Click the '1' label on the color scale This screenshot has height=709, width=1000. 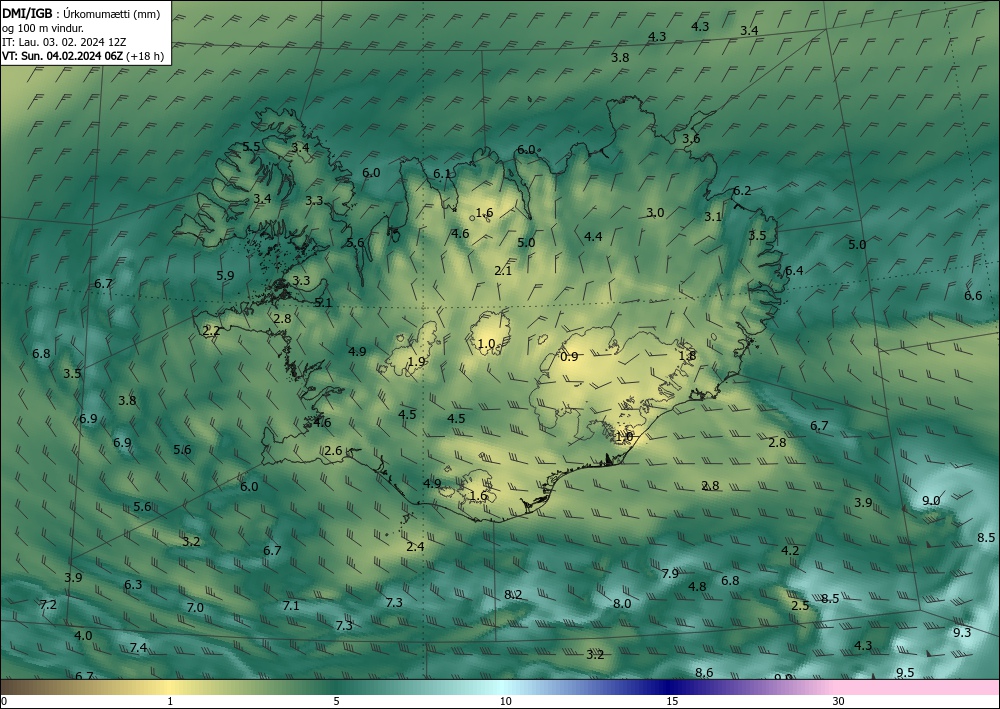click(x=170, y=701)
